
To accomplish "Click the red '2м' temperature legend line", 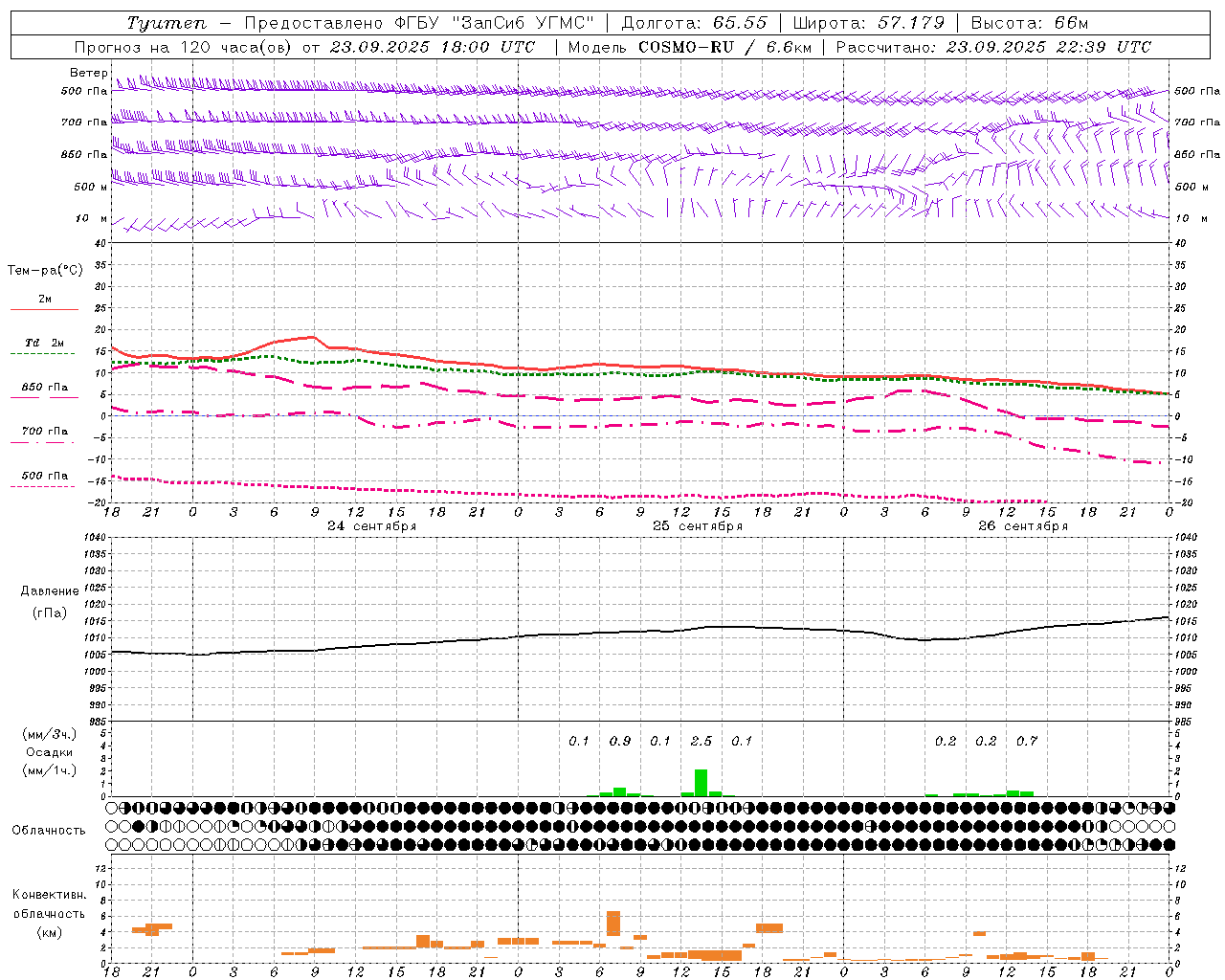I will point(44,309).
